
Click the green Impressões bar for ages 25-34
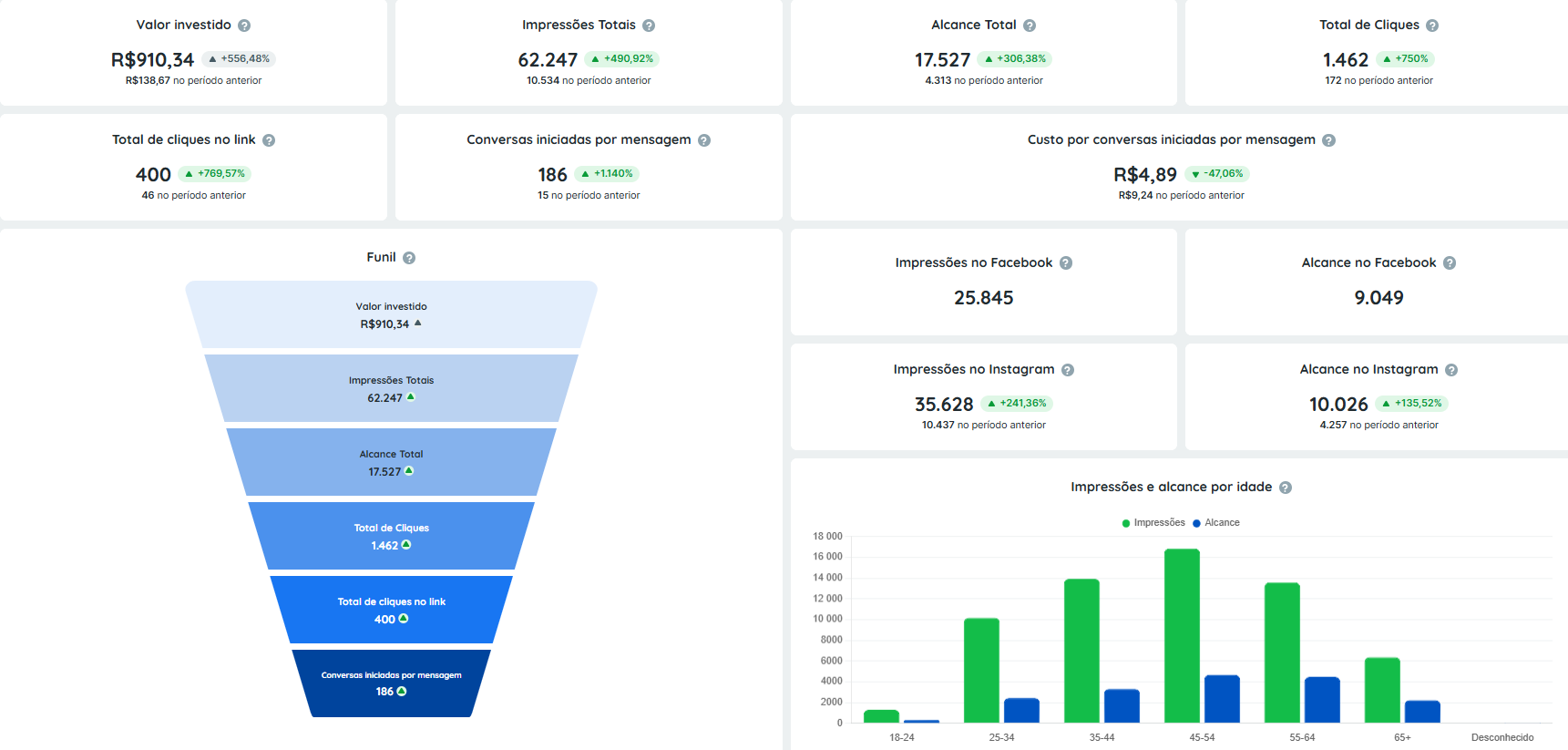(981, 671)
